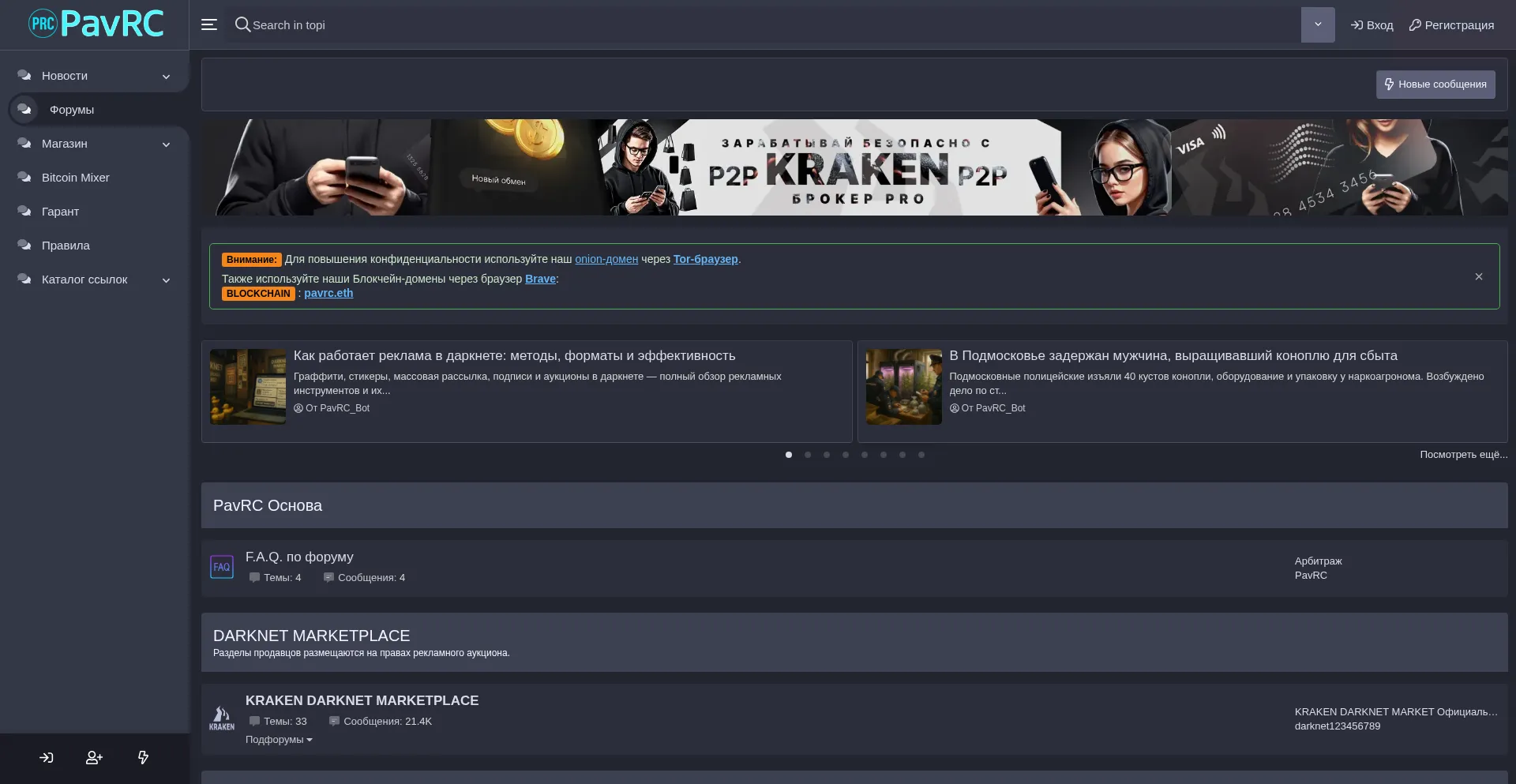The image size is (1516, 784).
Task: Open article 'Как работает реклама в даркнете'
Action: (x=515, y=356)
